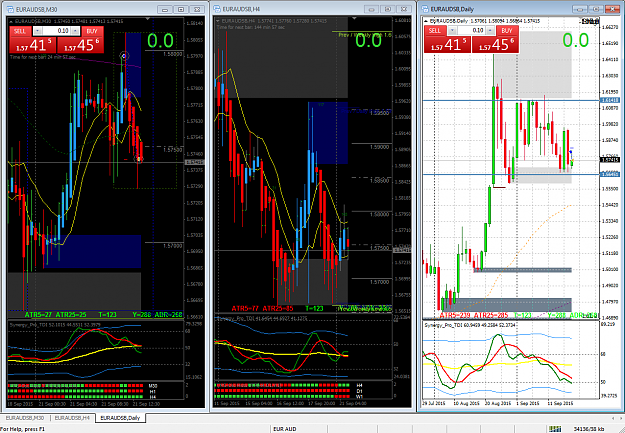
Task: Decrease trade volume in the M30 chart
Action: click(37, 31)
